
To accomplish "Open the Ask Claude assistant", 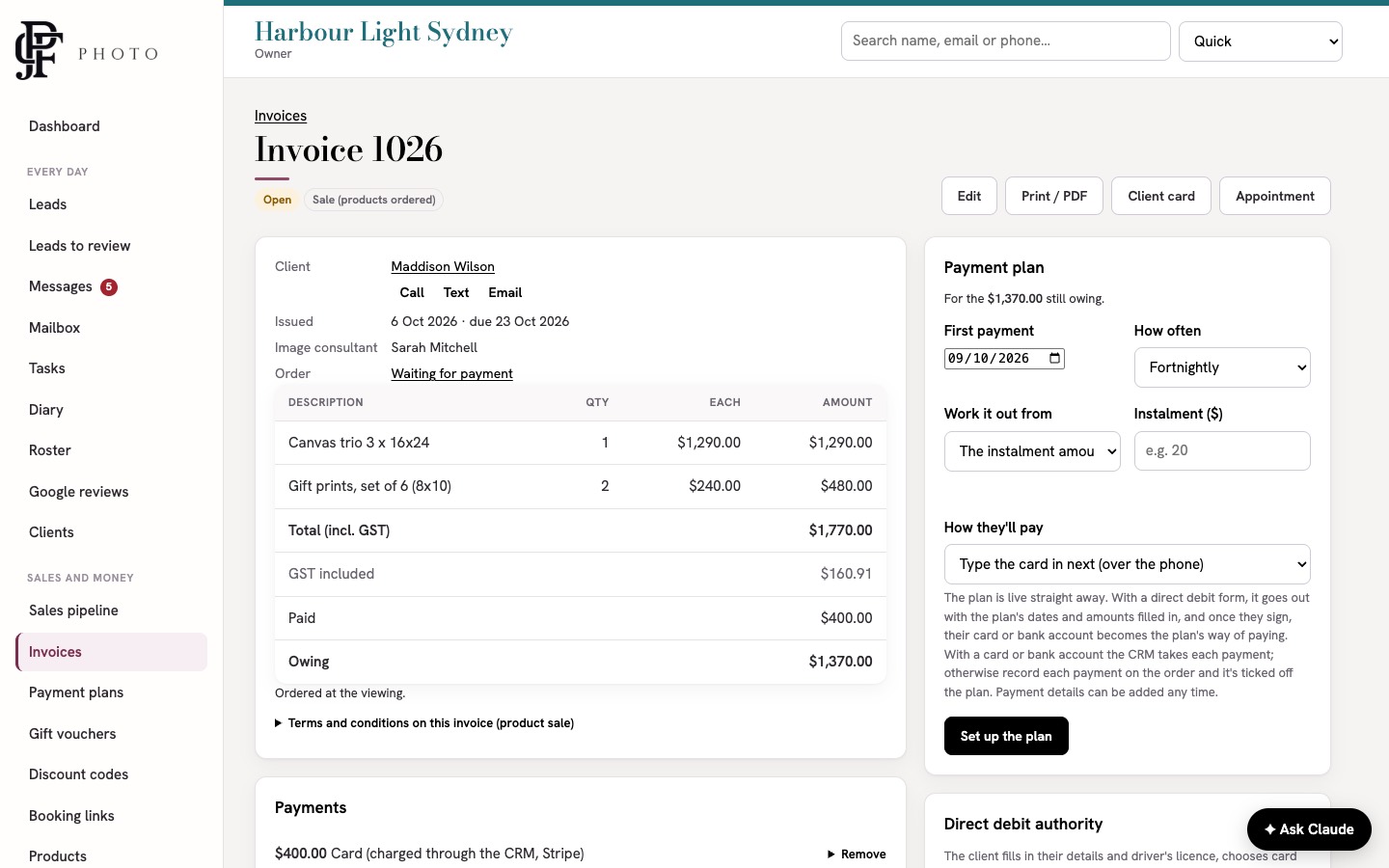I will click(x=1309, y=829).
